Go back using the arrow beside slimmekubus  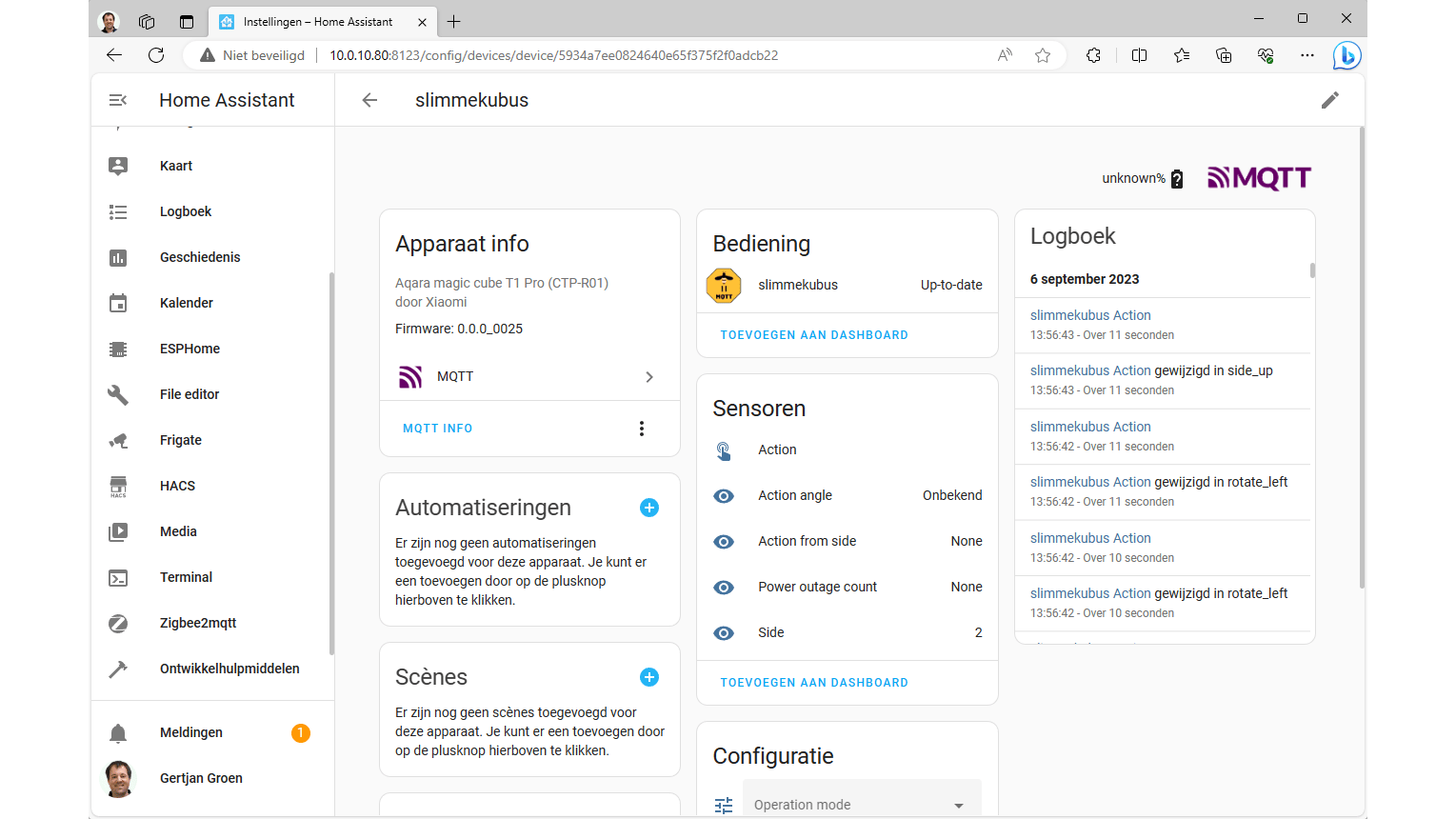(369, 100)
